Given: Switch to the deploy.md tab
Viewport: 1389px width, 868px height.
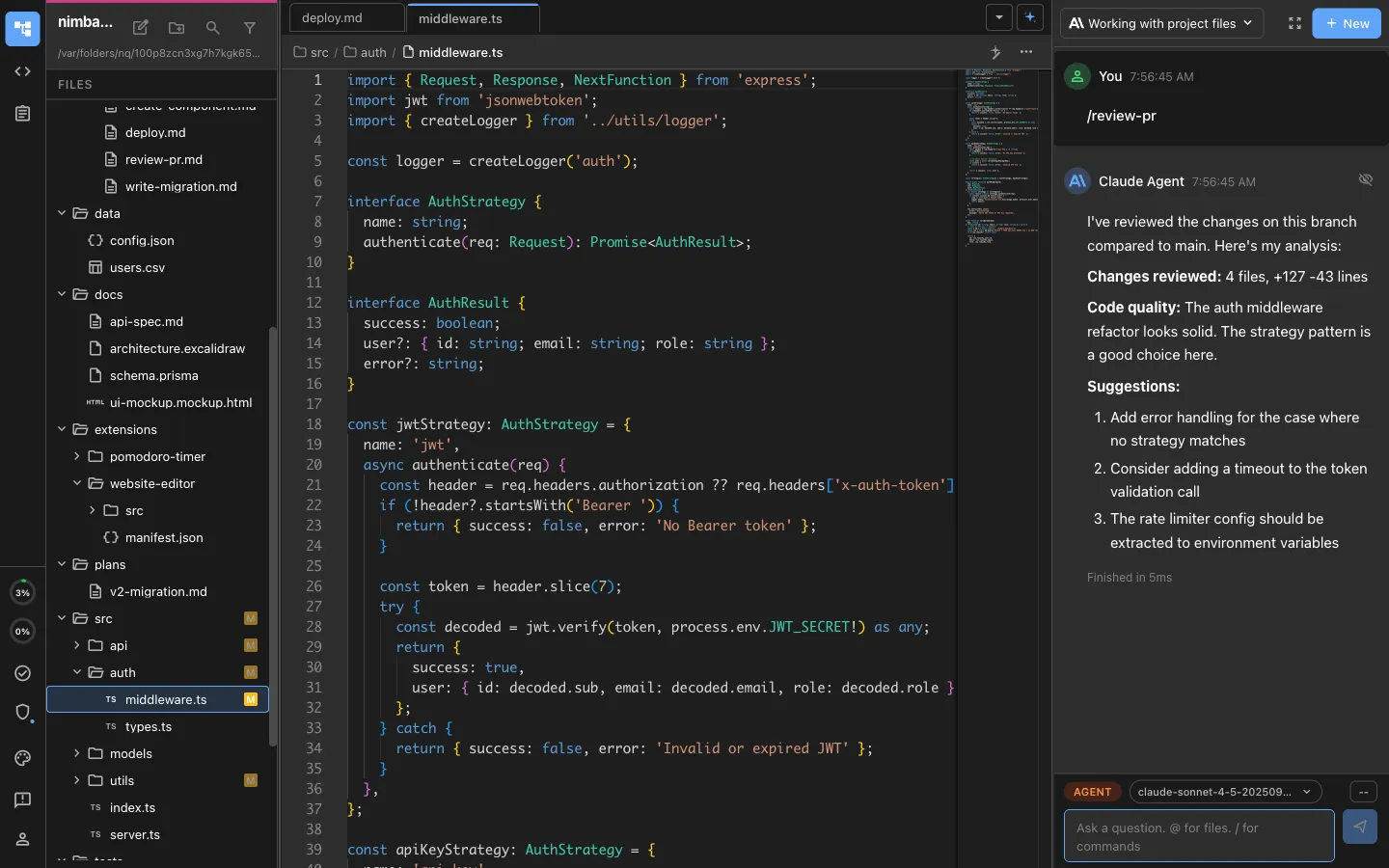Looking at the screenshot, I should click(333, 18).
